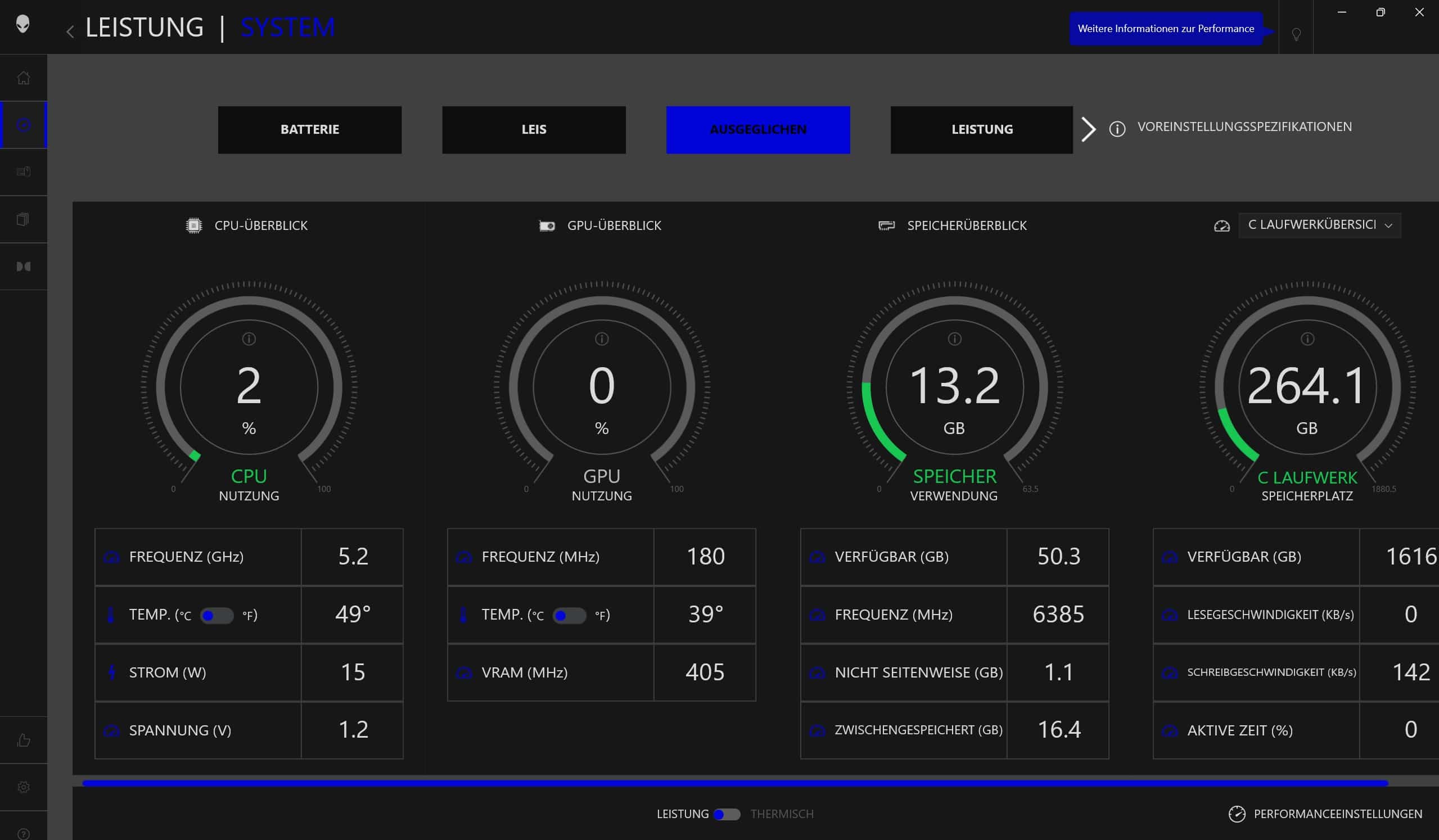Select the LEISTUNG preset tab

(982, 130)
